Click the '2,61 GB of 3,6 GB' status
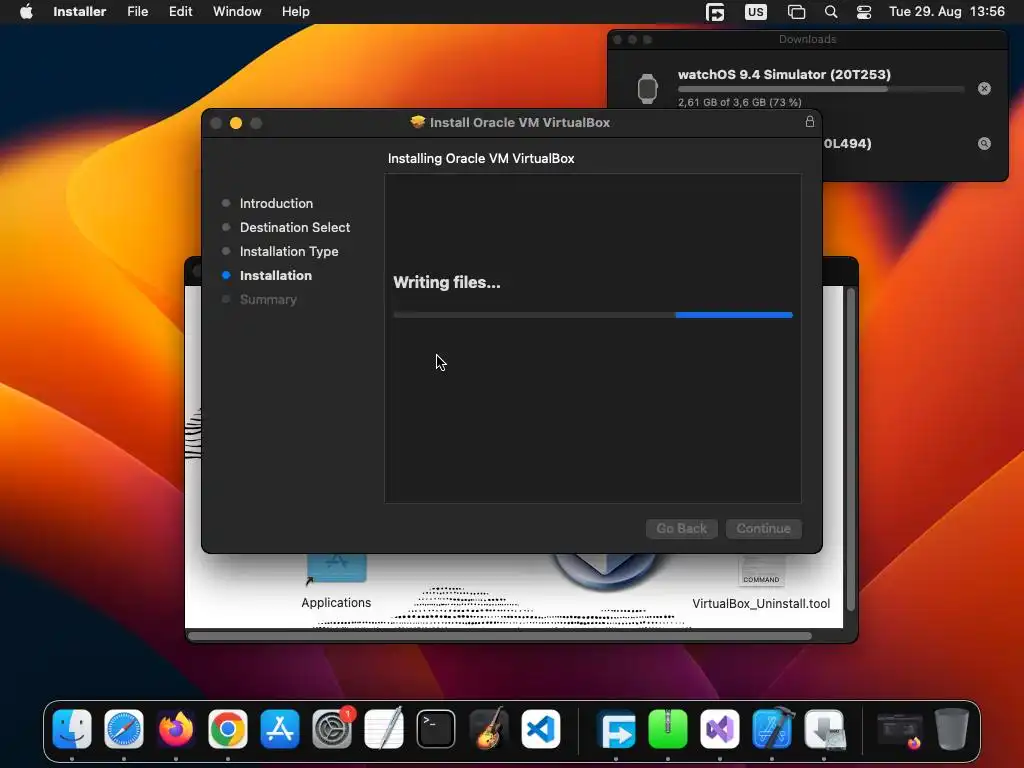1024x768 pixels. (x=739, y=103)
